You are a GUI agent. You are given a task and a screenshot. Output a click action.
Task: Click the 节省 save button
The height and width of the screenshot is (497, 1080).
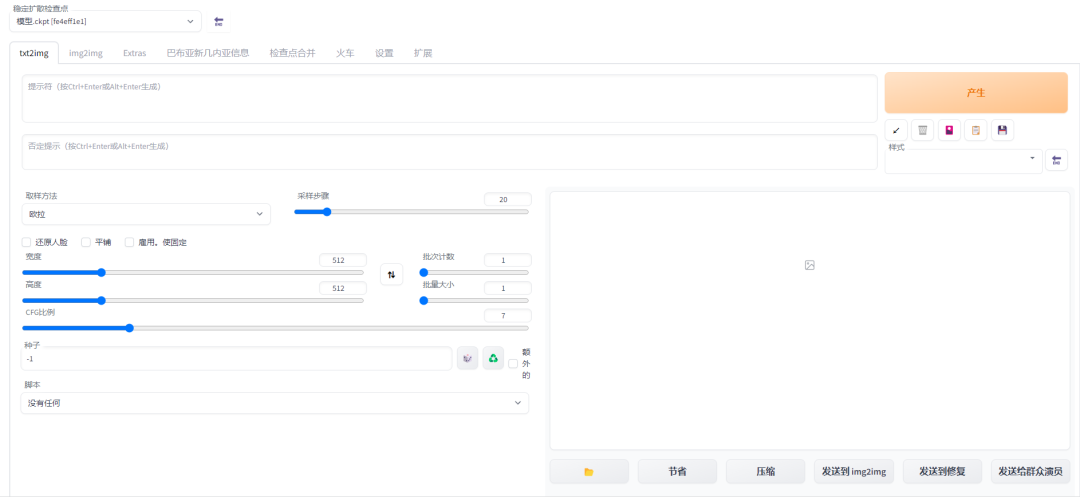(x=677, y=472)
